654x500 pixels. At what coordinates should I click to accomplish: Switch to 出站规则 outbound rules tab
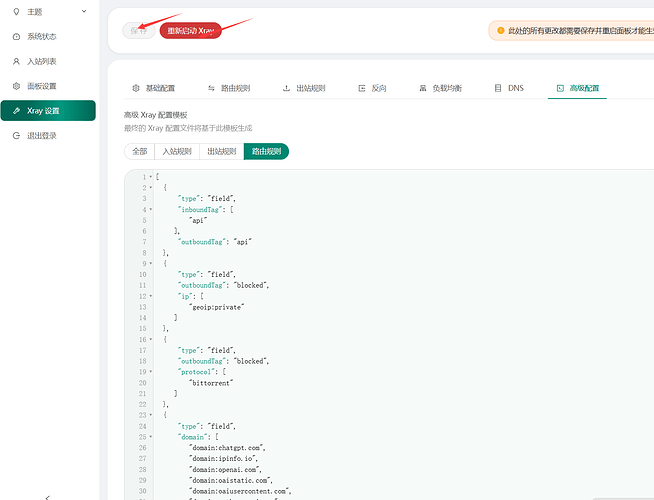coord(304,88)
